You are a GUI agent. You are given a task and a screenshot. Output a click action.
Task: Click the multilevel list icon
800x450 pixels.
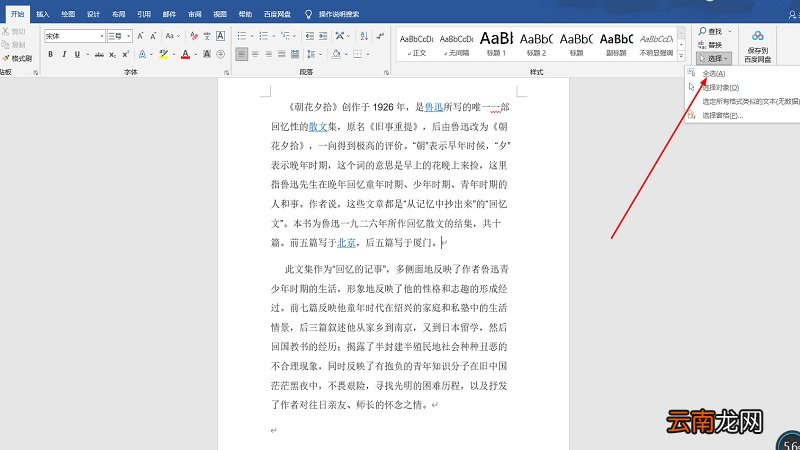point(285,36)
